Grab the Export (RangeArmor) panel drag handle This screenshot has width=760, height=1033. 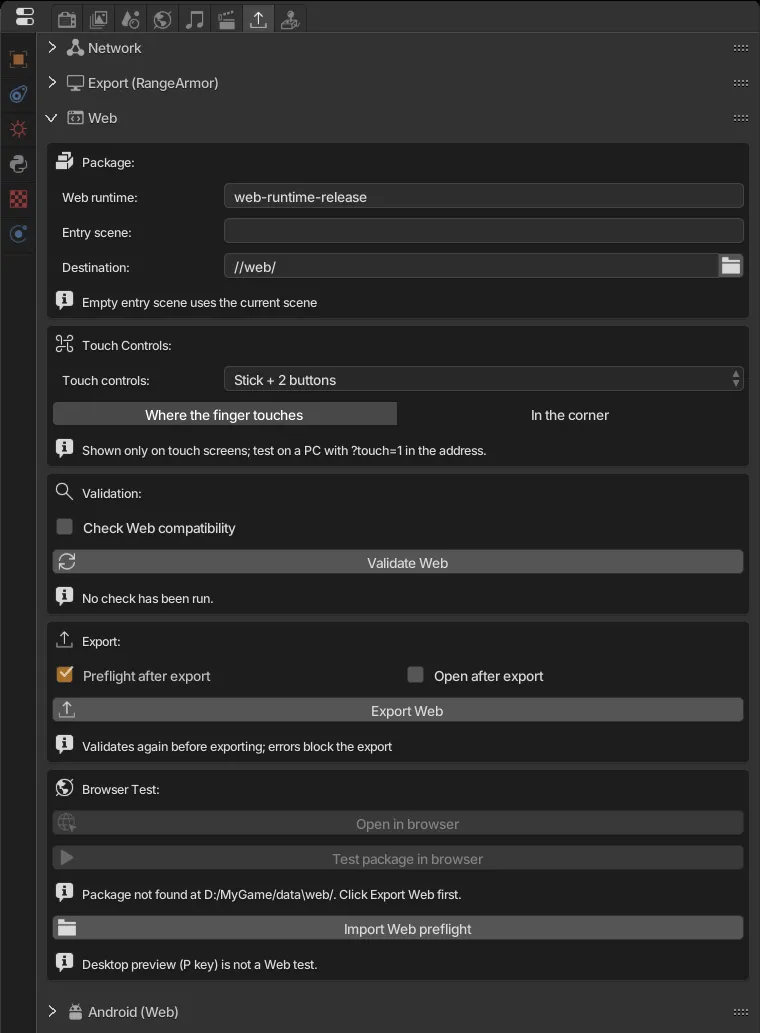coord(741,83)
